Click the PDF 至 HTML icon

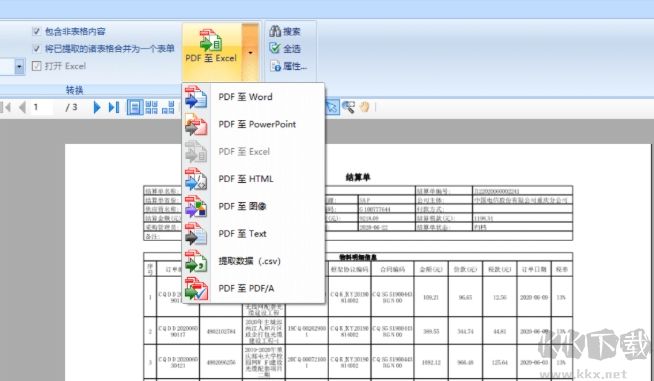(x=196, y=179)
